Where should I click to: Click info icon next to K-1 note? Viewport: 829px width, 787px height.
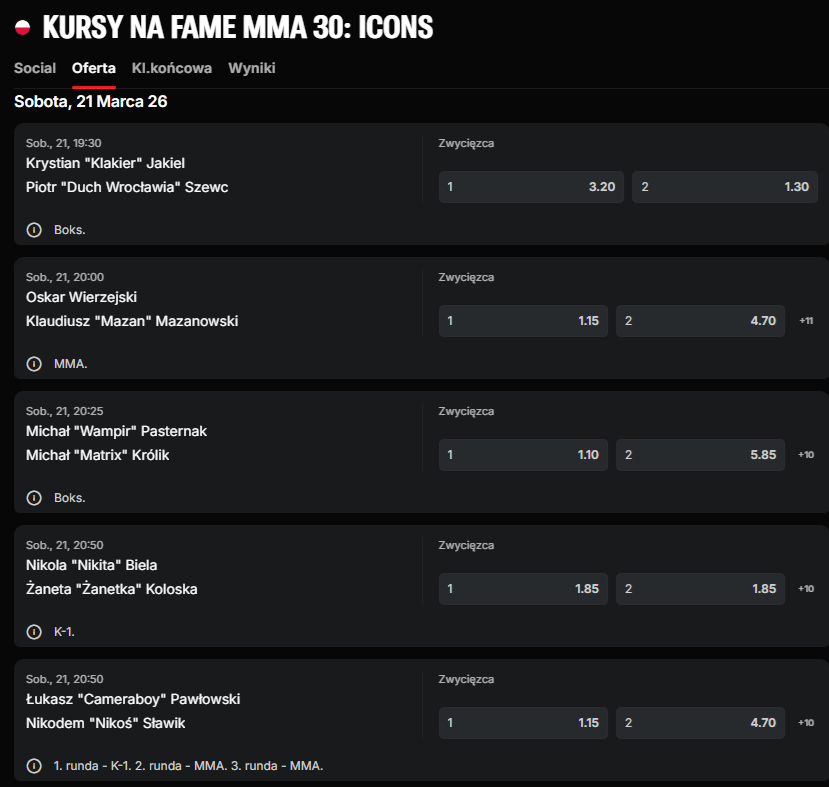(x=34, y=632)
